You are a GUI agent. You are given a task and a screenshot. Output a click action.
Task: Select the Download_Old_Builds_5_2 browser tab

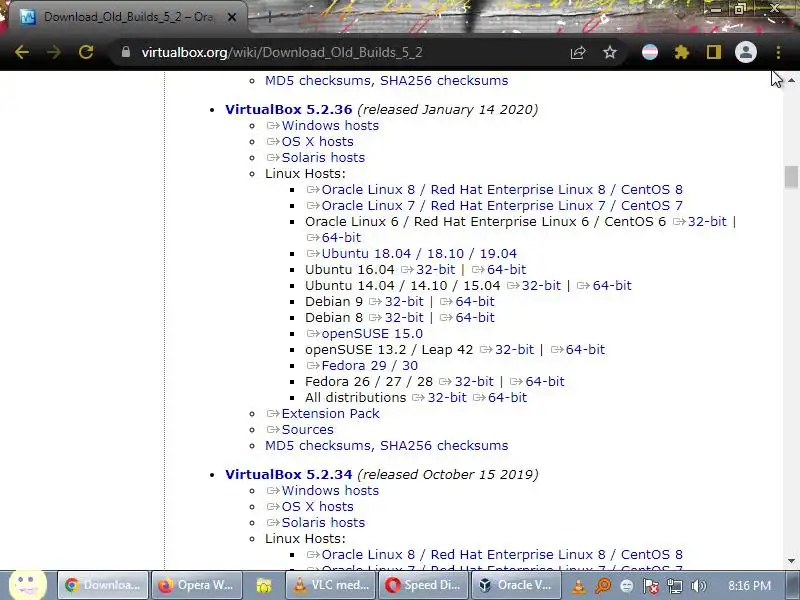[x=128, y=17]
